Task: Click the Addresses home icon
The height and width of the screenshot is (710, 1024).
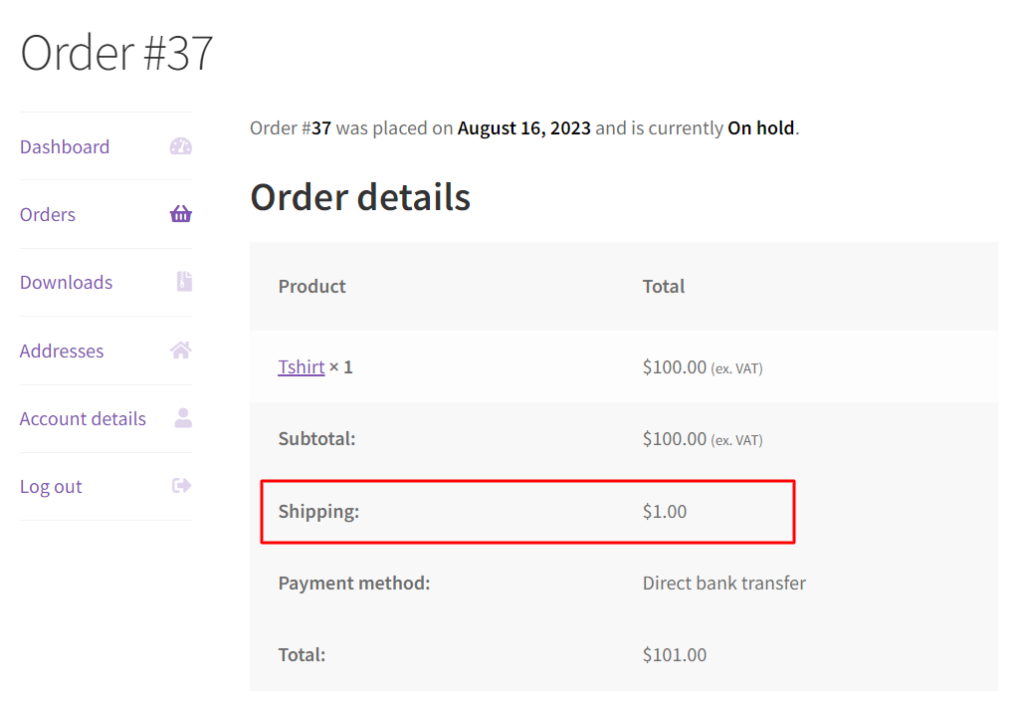Action: point(180,350)
